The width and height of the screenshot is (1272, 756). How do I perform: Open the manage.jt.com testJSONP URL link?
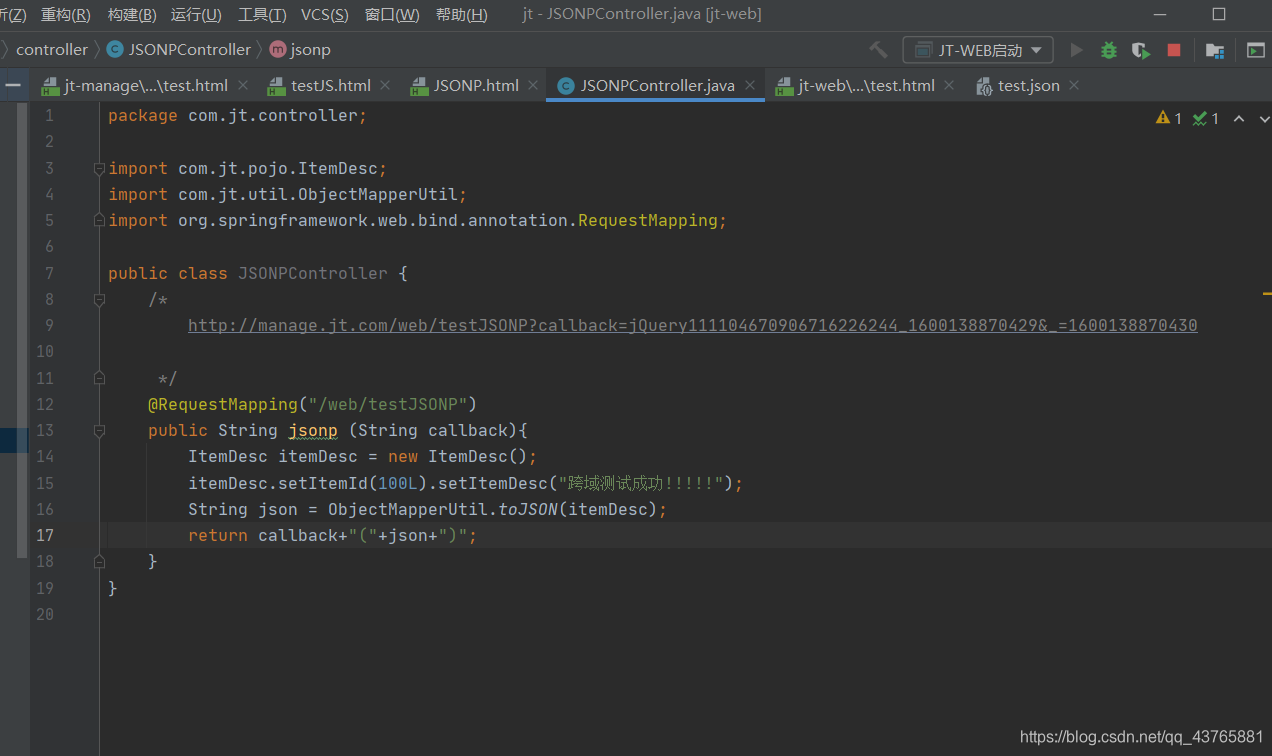(x=692, y=325)
